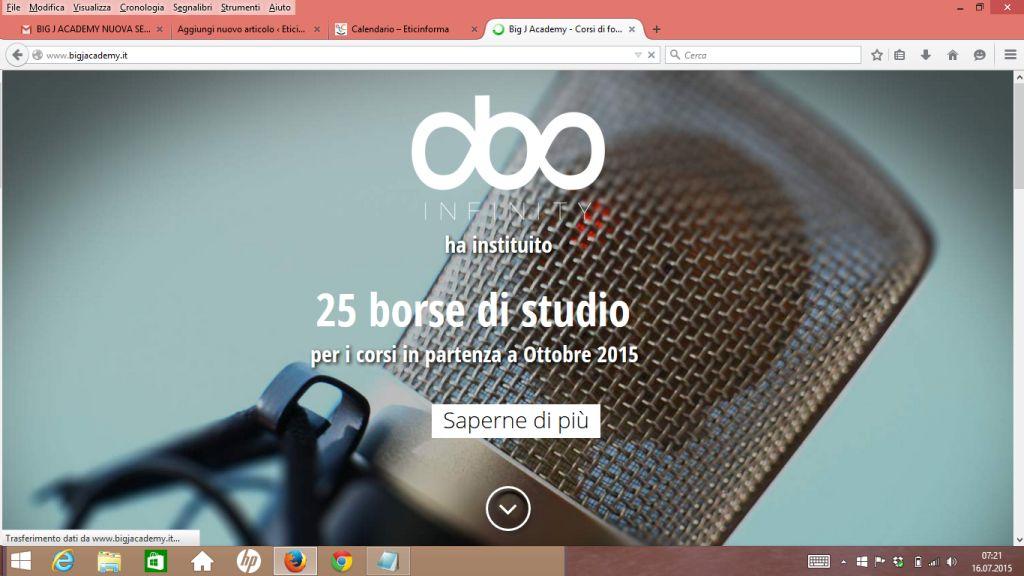Open the Modifica menu
The height and width of the screenshot is (576, 1024).
[46, 7]
